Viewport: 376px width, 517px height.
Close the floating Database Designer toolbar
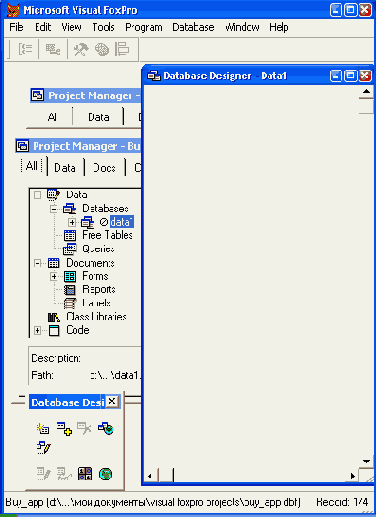(112, 402)
